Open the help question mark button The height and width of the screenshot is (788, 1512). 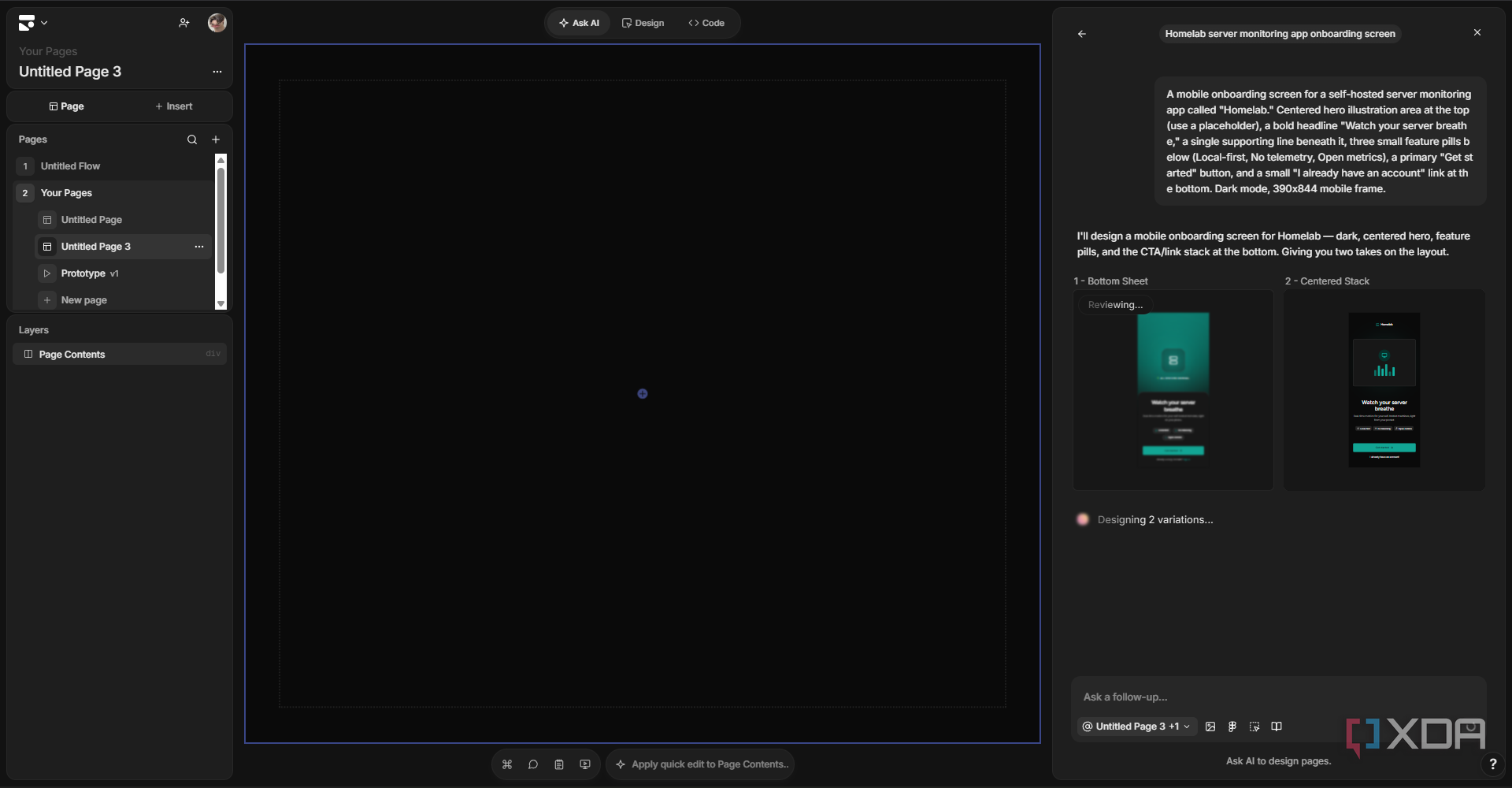1492,764
